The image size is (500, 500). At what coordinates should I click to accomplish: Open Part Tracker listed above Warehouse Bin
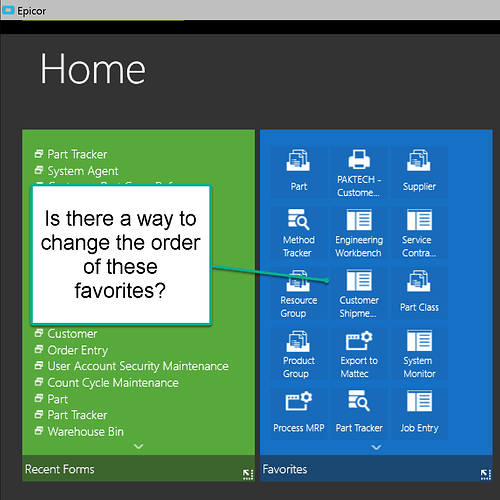71,415
